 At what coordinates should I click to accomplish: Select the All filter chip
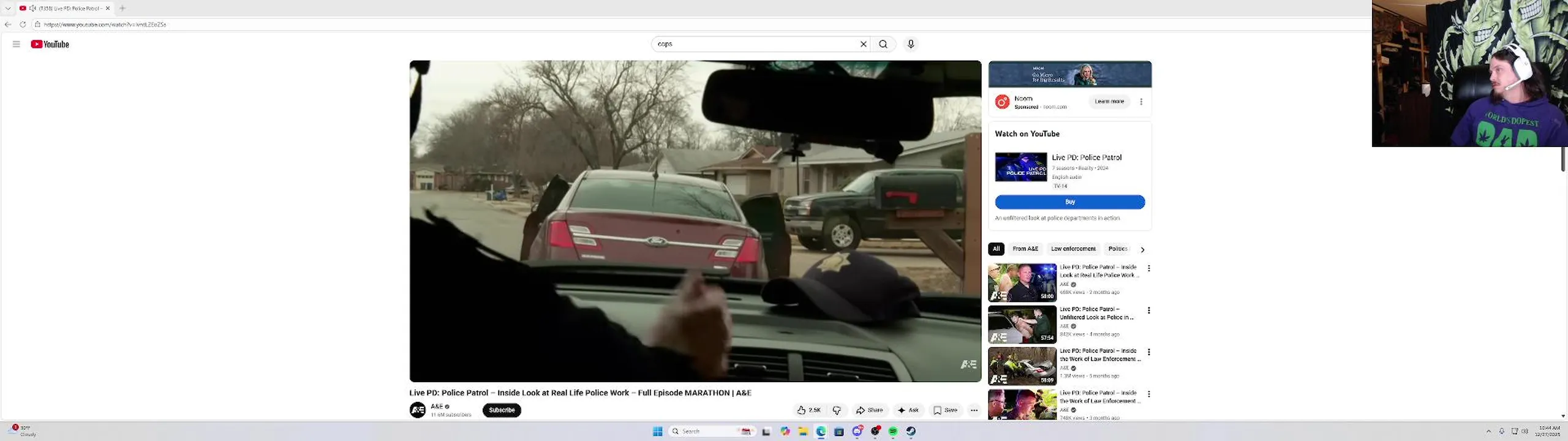click(x=996, y=249)
